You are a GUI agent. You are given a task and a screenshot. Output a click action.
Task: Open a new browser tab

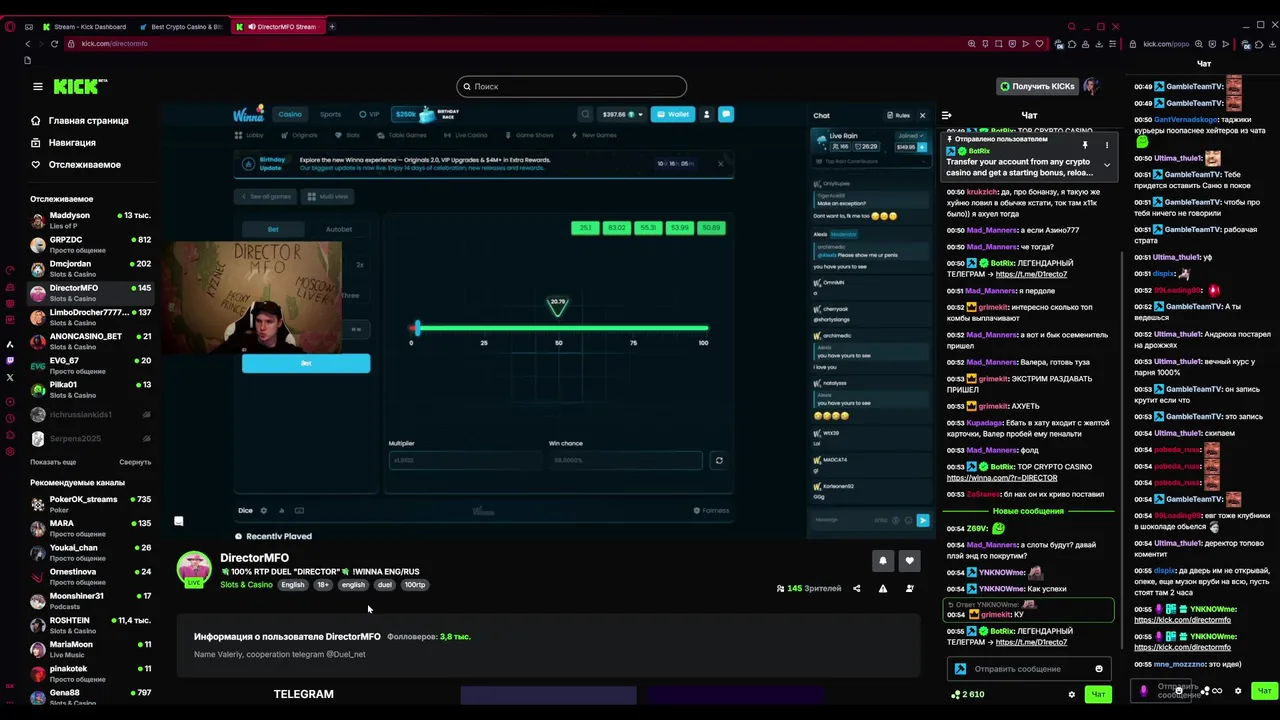pyautogui.click(x=333, y=27)
